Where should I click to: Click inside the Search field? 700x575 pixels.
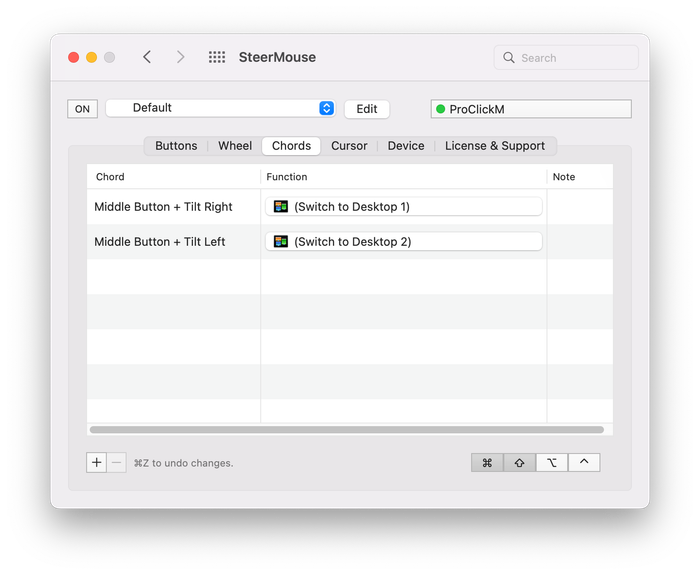tap(566, 58)
